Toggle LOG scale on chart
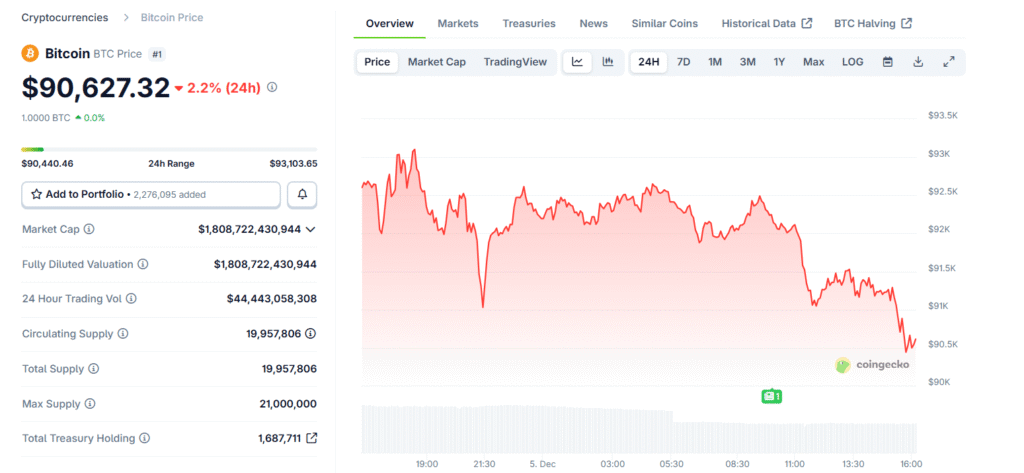Viewport: 1024px width, 473px height. click(x=852, y=62)
